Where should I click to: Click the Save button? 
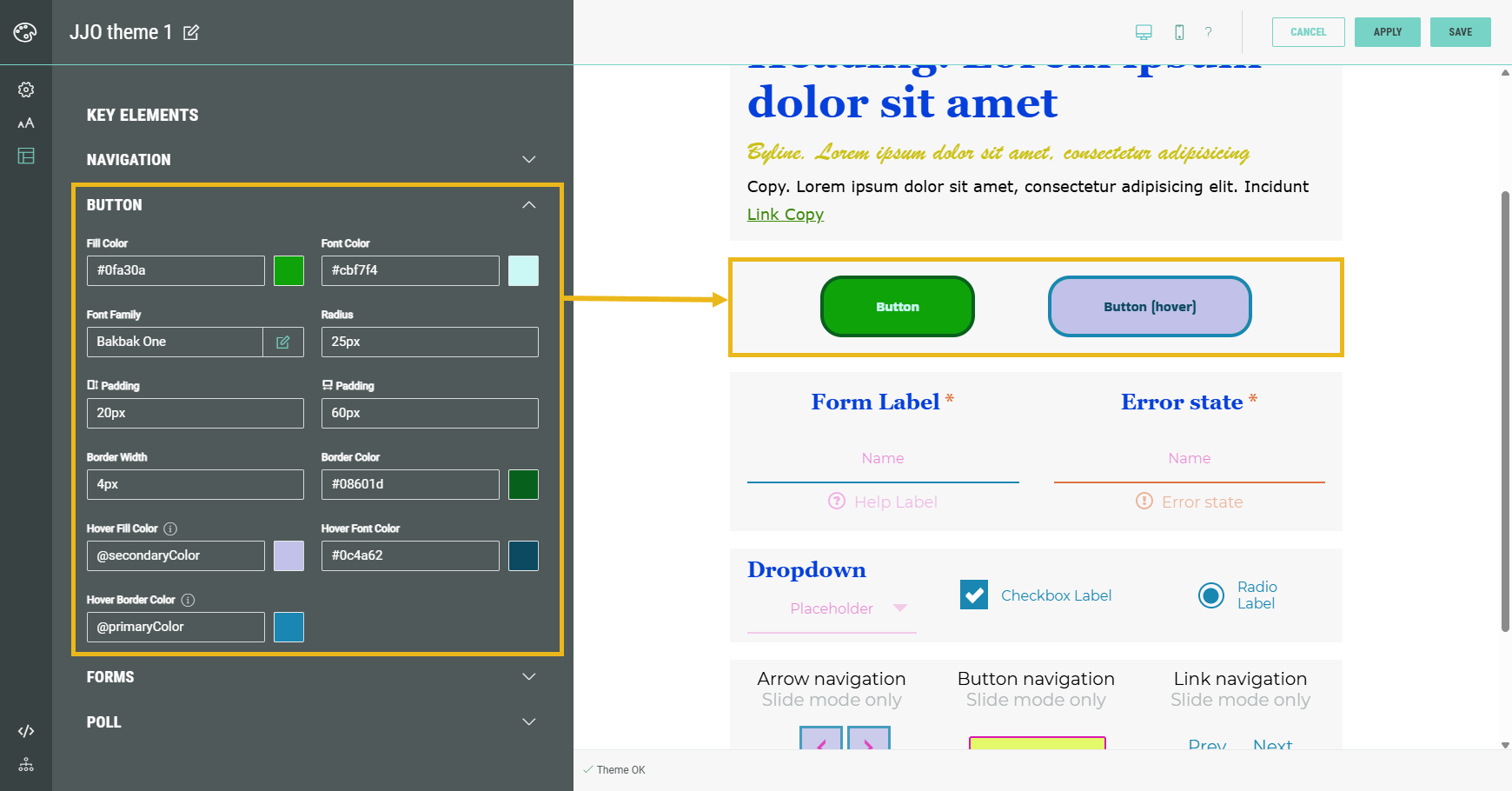tap(1460, 32)
